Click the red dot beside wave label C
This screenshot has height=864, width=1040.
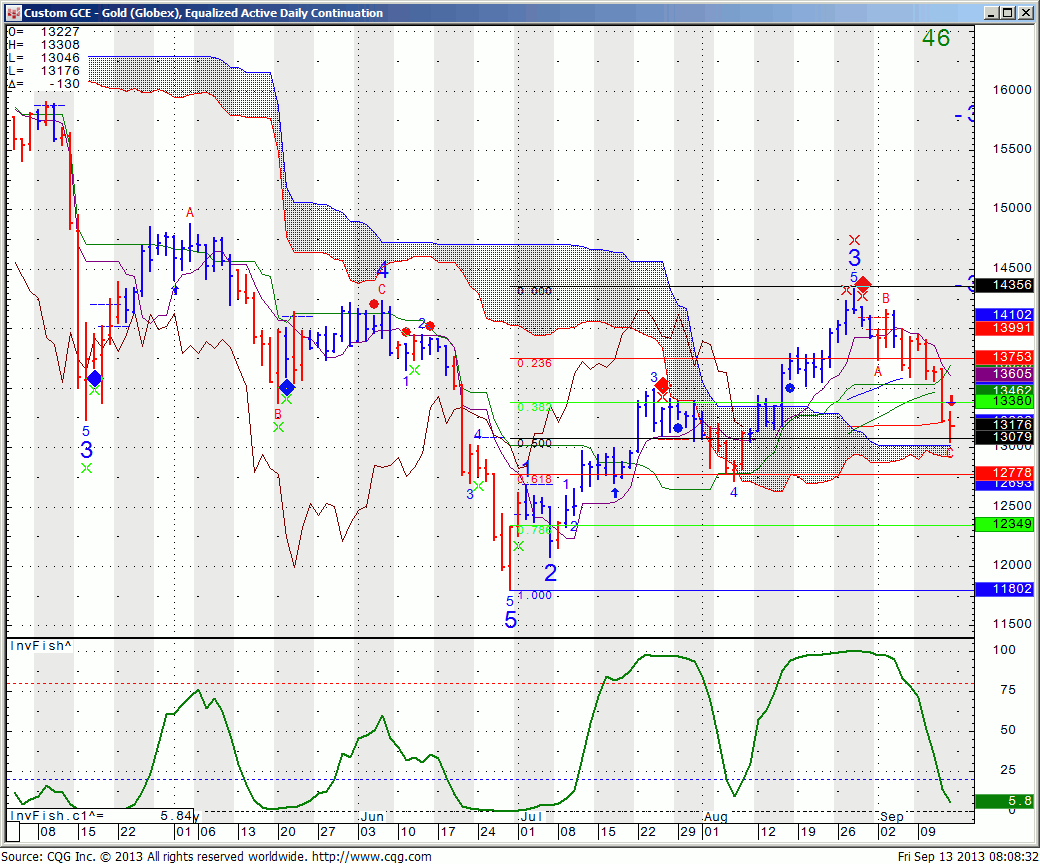coord(373,304)
